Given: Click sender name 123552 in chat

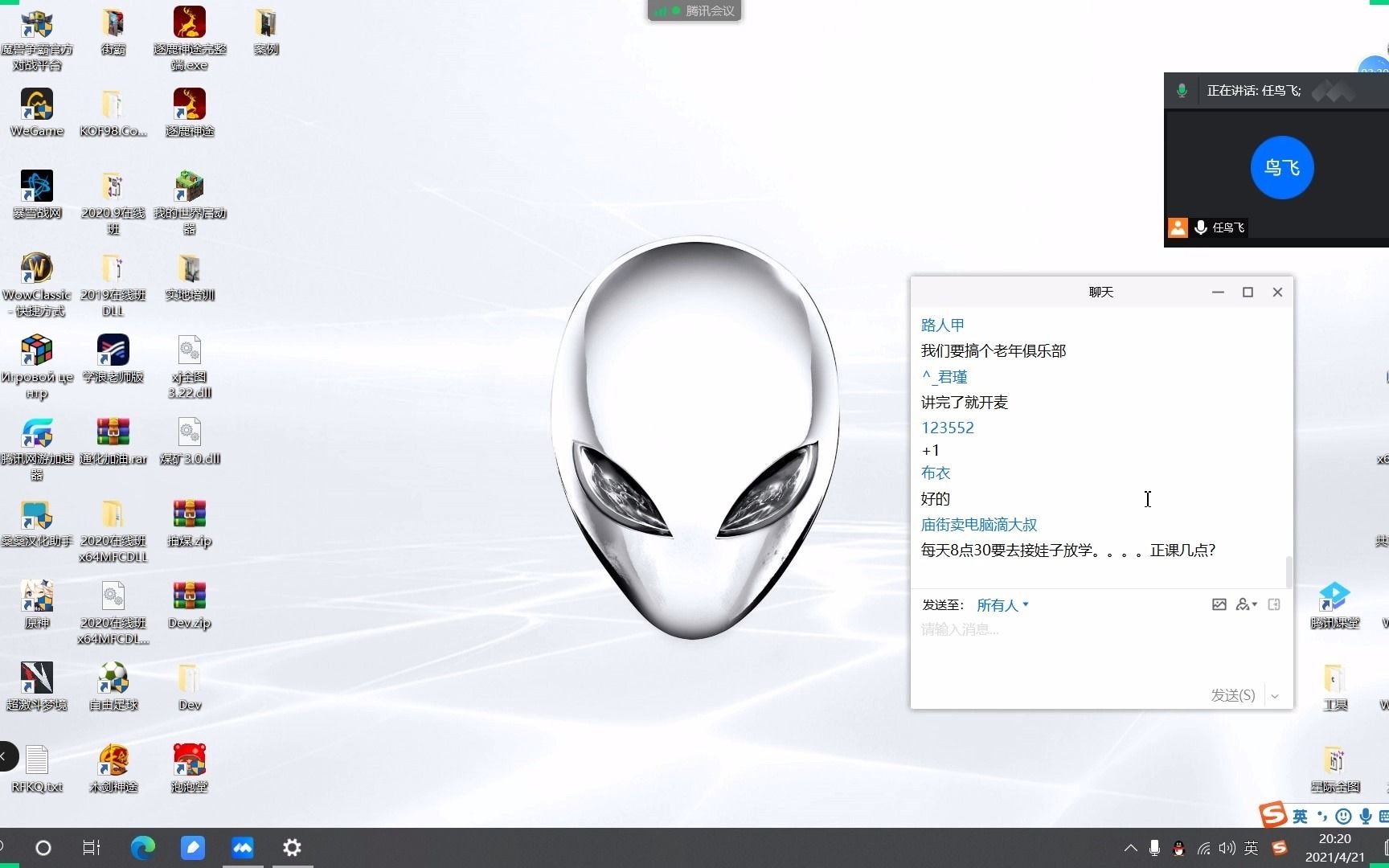Looking at the screenshot, I should (947, 428).
